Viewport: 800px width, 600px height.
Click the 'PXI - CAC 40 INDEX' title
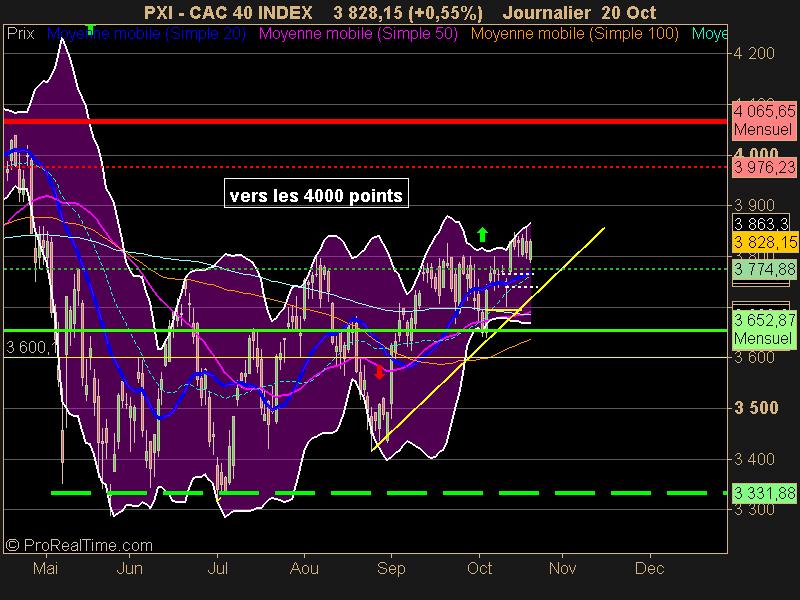(228, 12)
